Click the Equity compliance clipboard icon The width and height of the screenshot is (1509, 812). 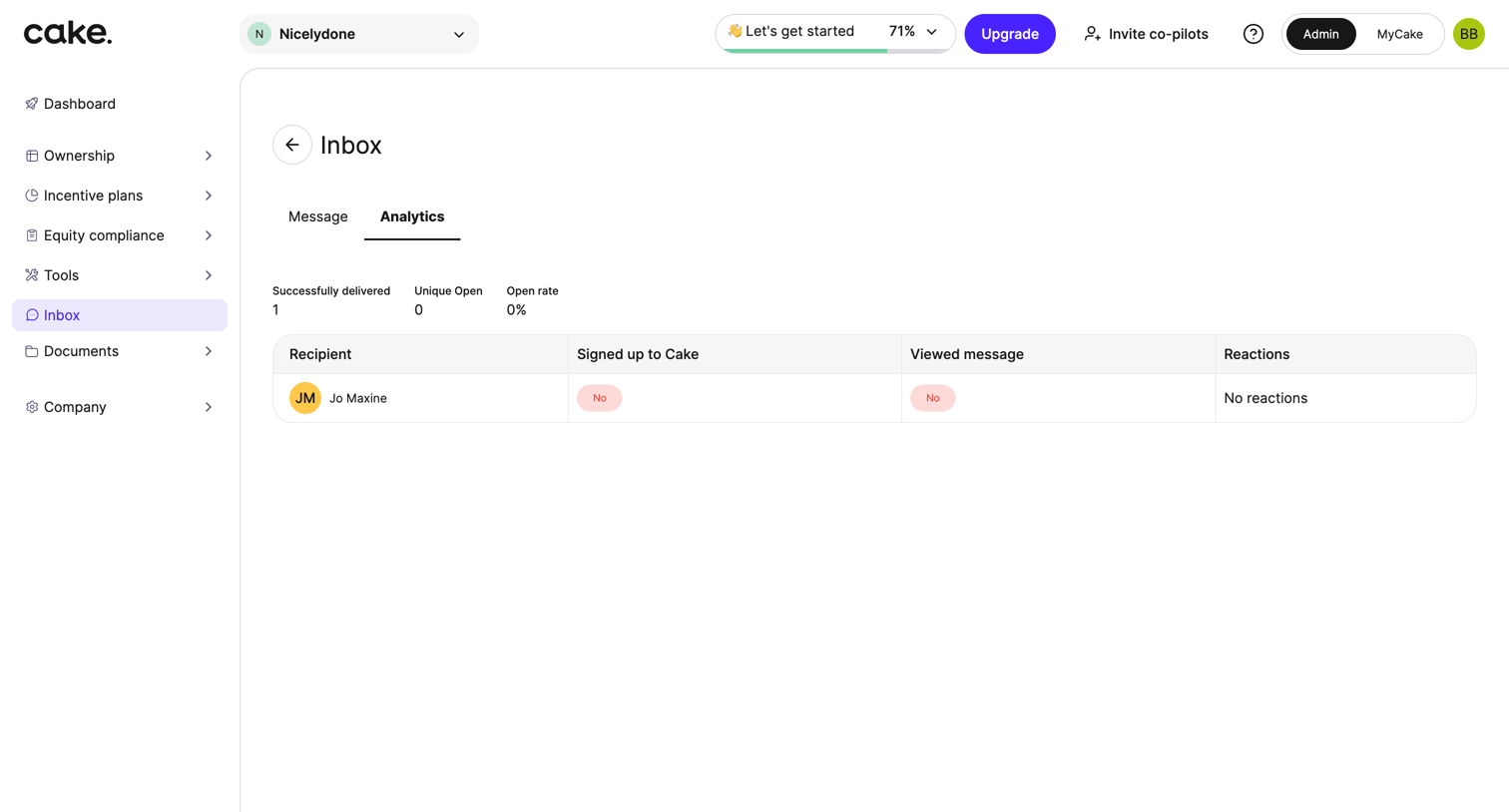[x=32, y=235]
